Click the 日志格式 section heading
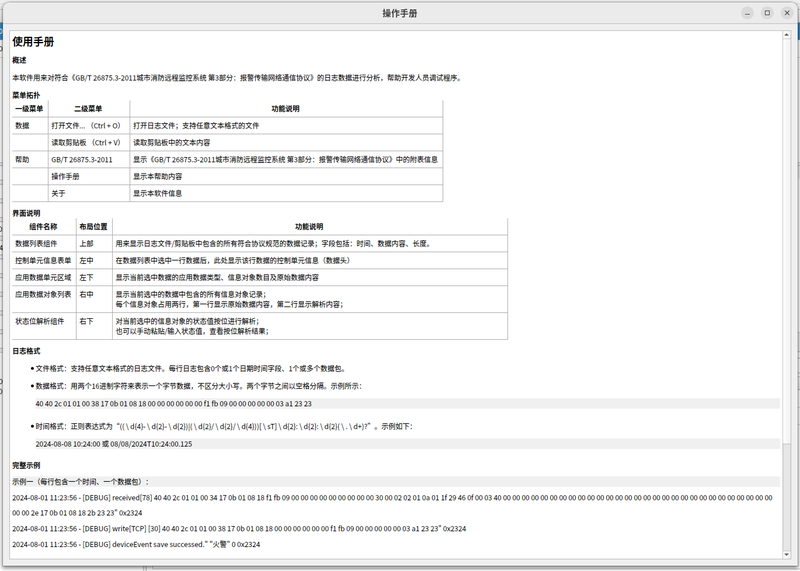 [26, 351]
